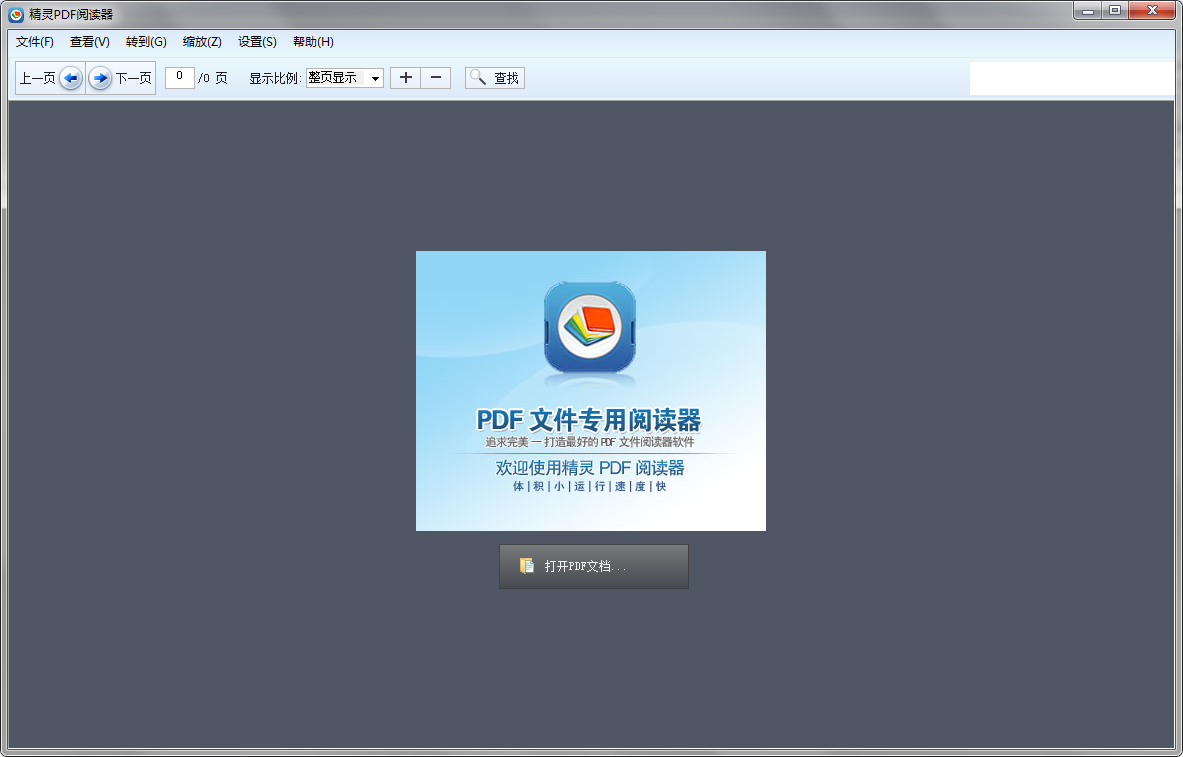Click the search box at top right
The image size is (1183, 757).
tap(1072, 77)
